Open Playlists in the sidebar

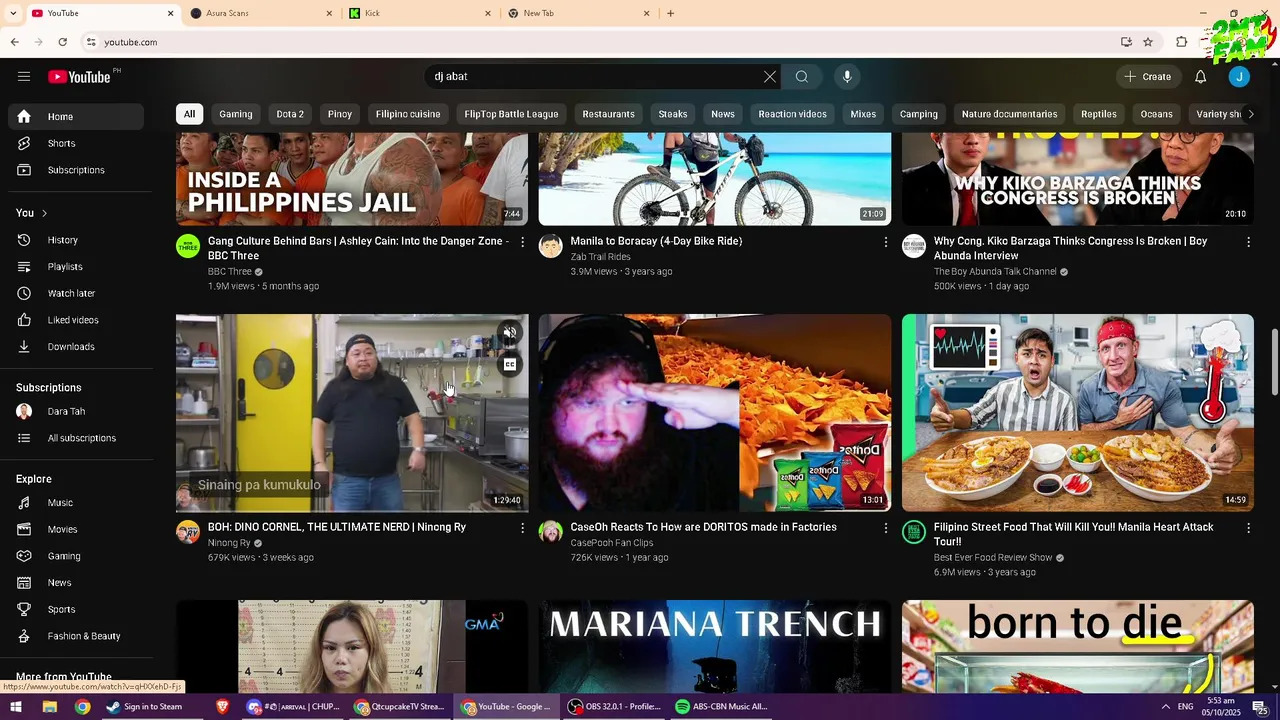pyautogui.click(x=76, y=267)
